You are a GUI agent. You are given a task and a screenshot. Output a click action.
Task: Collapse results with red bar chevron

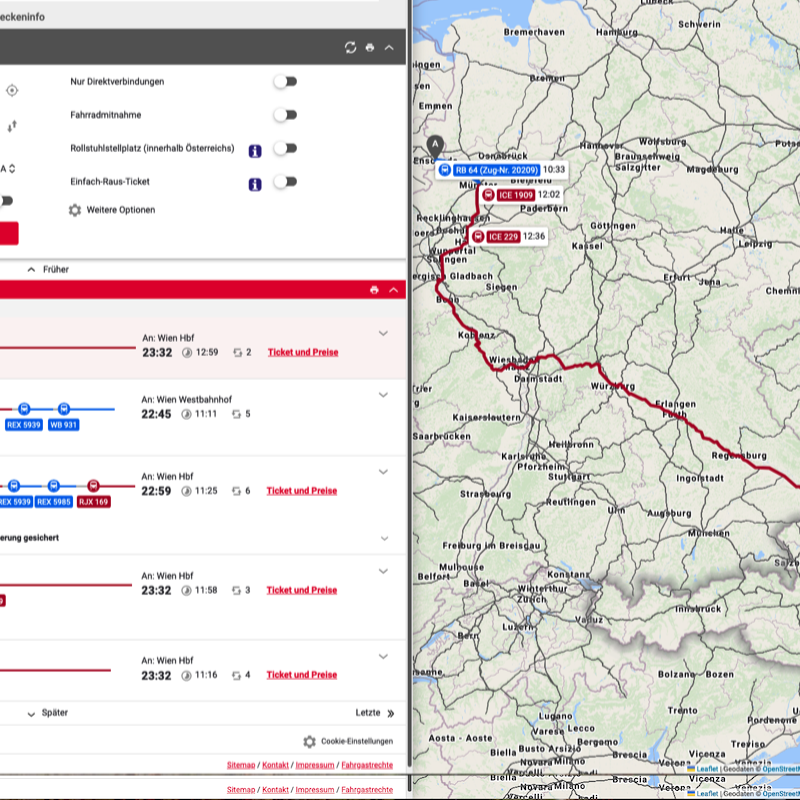[393, 290]
